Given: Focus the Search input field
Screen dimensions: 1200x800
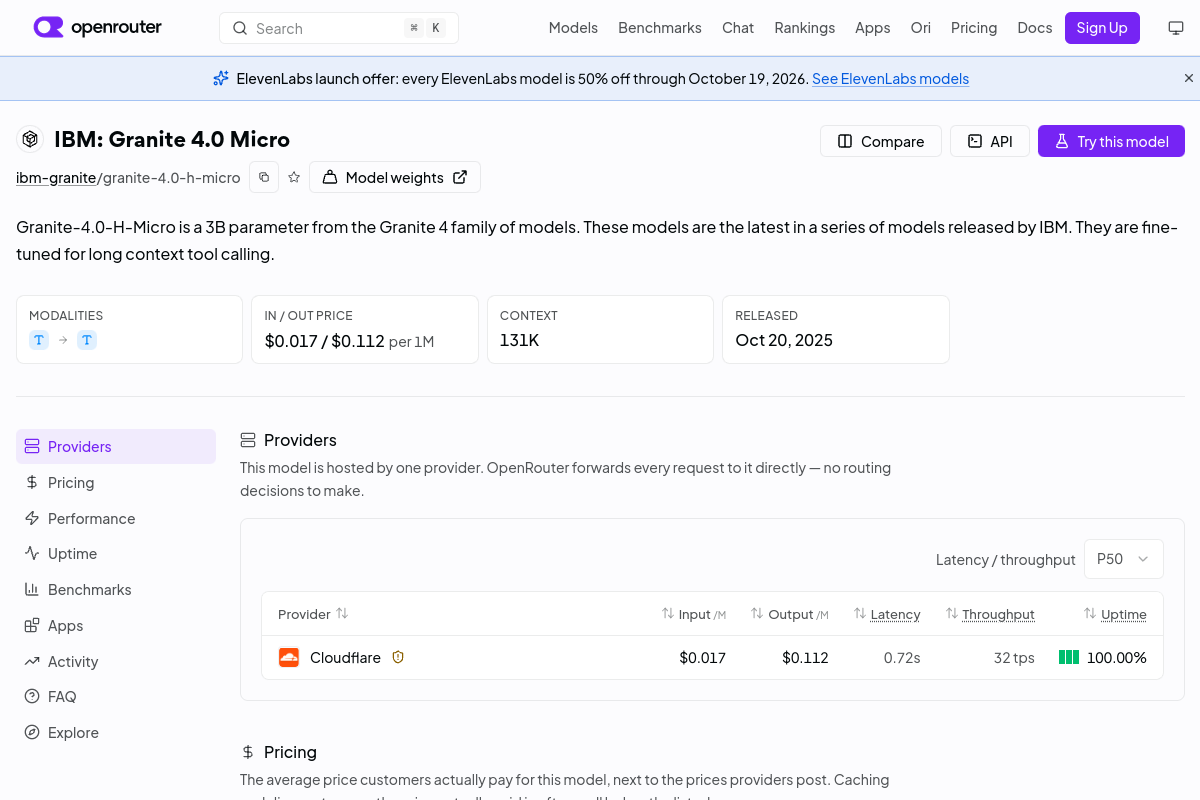Looking at the screenshot, I should tap(339, 28).
